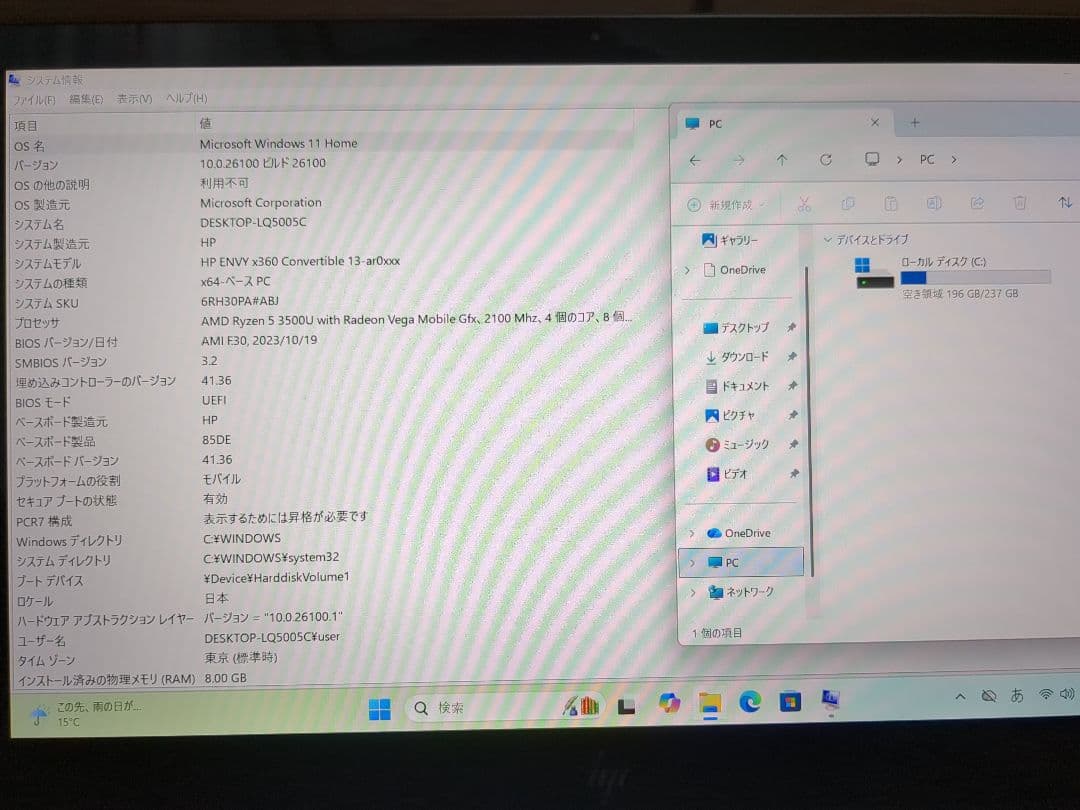Refresh the File Explorer view
The width and height of the screenshot is (1080, 810).
coord(826,160)
